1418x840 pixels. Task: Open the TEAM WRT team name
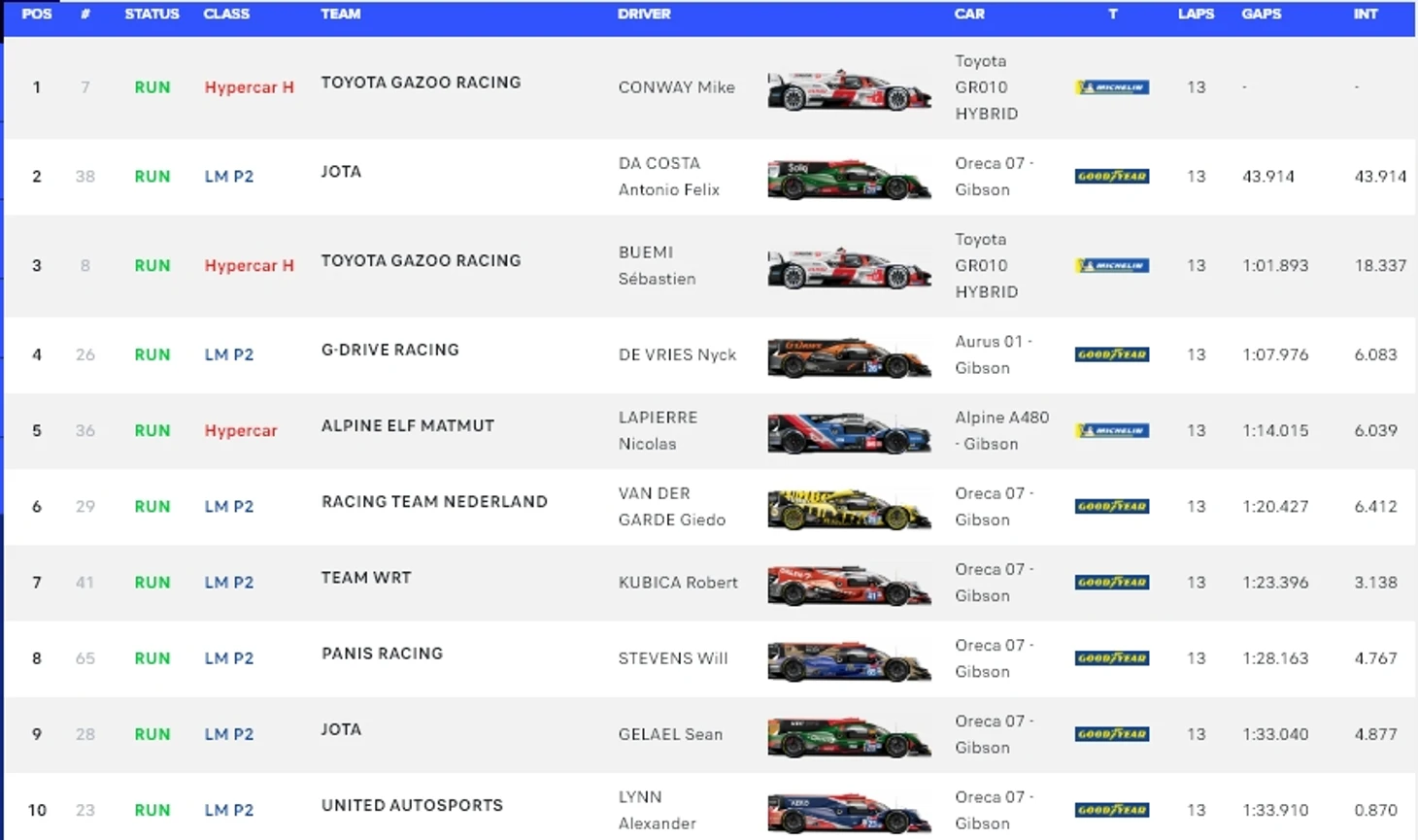tap(366, 578)
